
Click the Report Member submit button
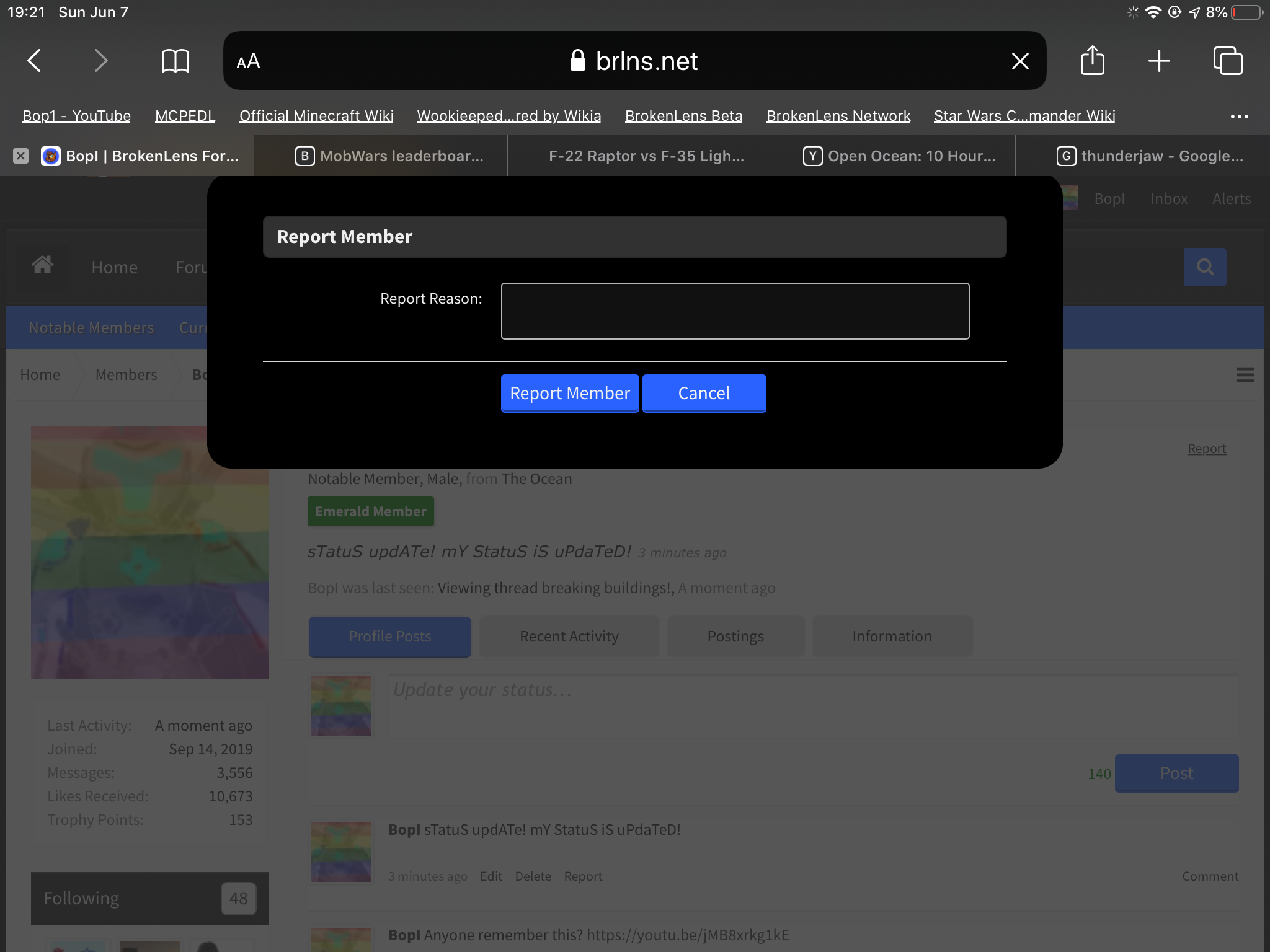(570, 393)
